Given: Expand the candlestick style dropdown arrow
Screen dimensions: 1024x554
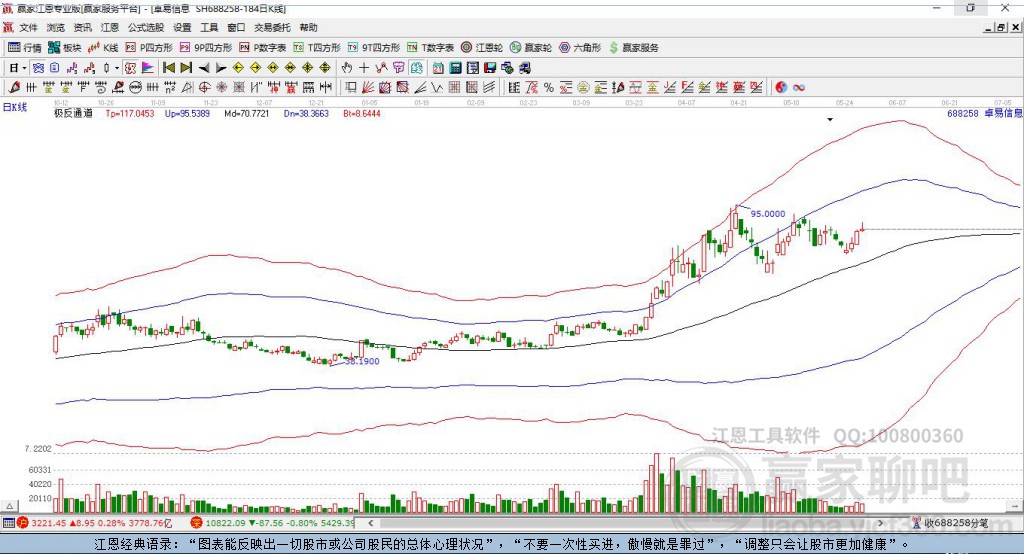Looking at the screenshot, I should coord(117,68).
